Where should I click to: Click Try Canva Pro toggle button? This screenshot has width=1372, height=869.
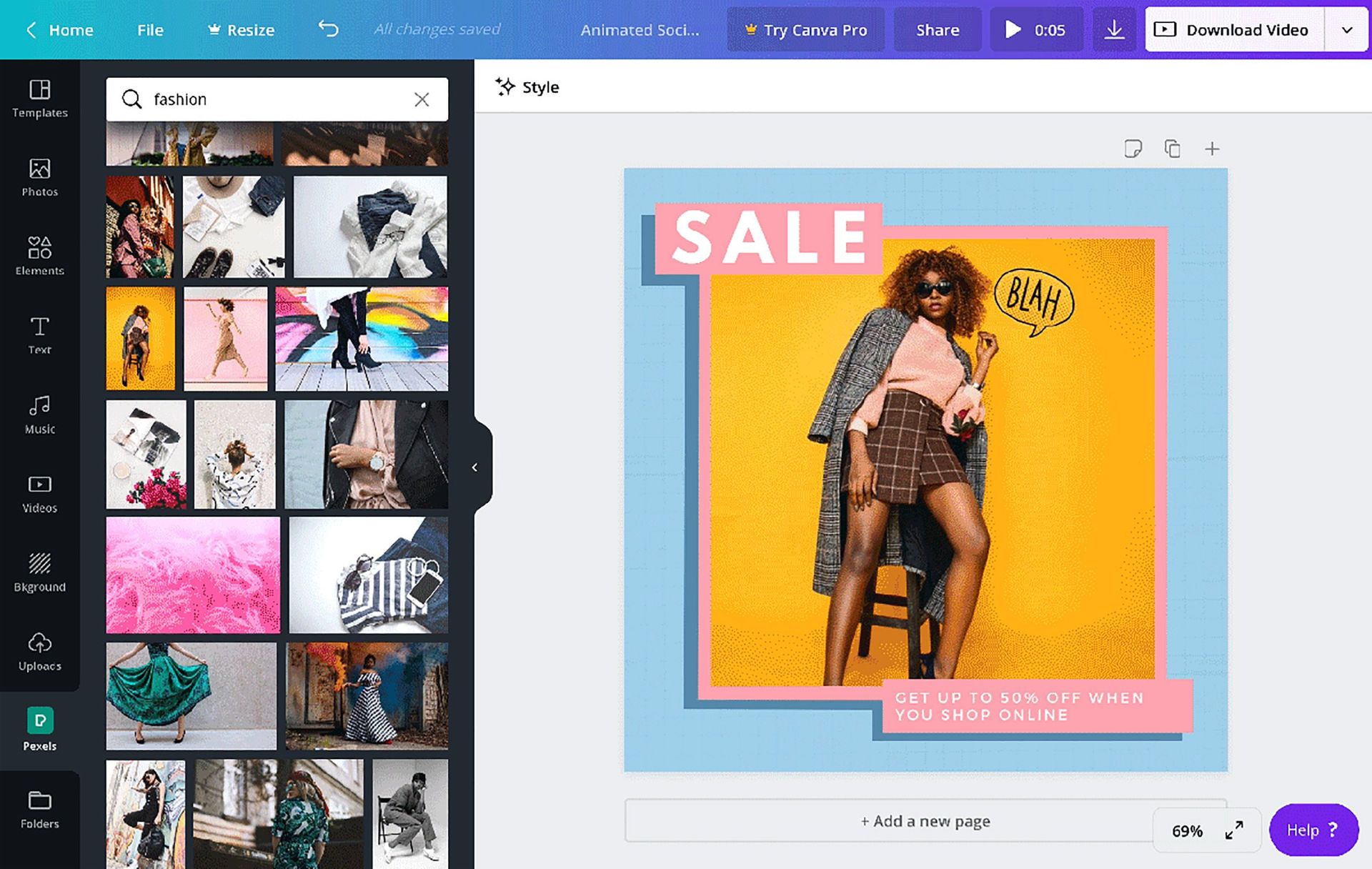coord(806,29)
